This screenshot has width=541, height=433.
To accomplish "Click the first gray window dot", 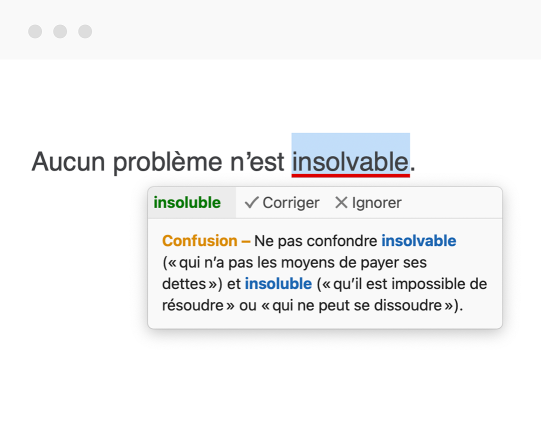I will click(x=35, y=31).
